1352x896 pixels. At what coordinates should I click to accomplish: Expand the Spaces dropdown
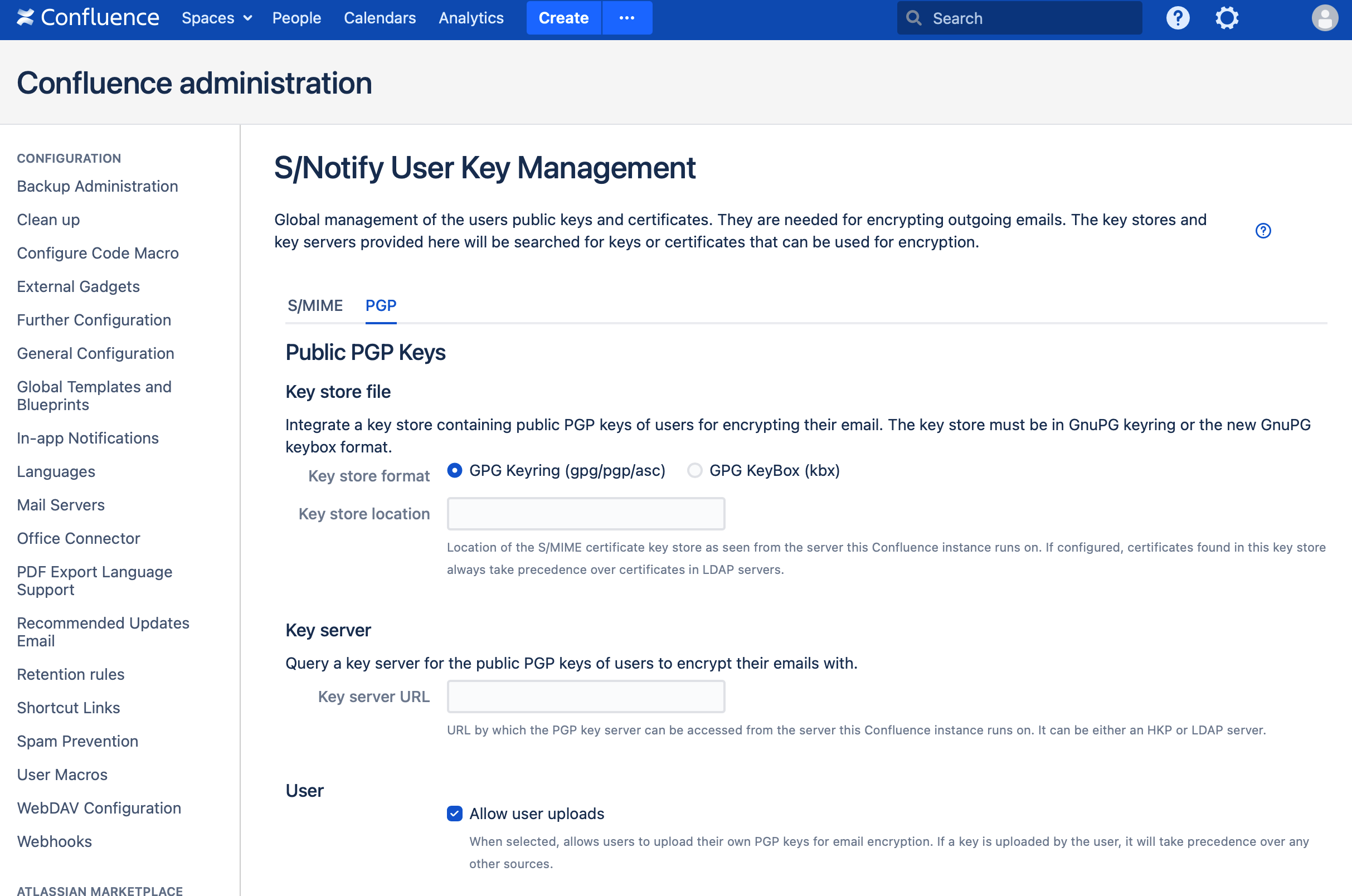pyautogui.click(x=217, y=18)
